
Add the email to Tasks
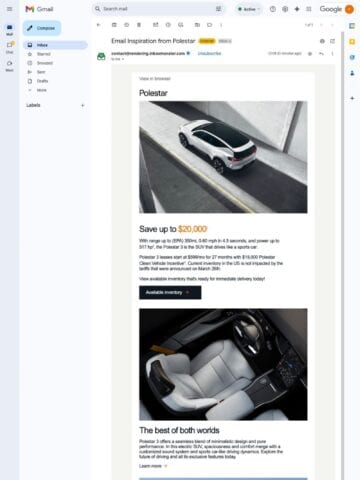(181, 25)
